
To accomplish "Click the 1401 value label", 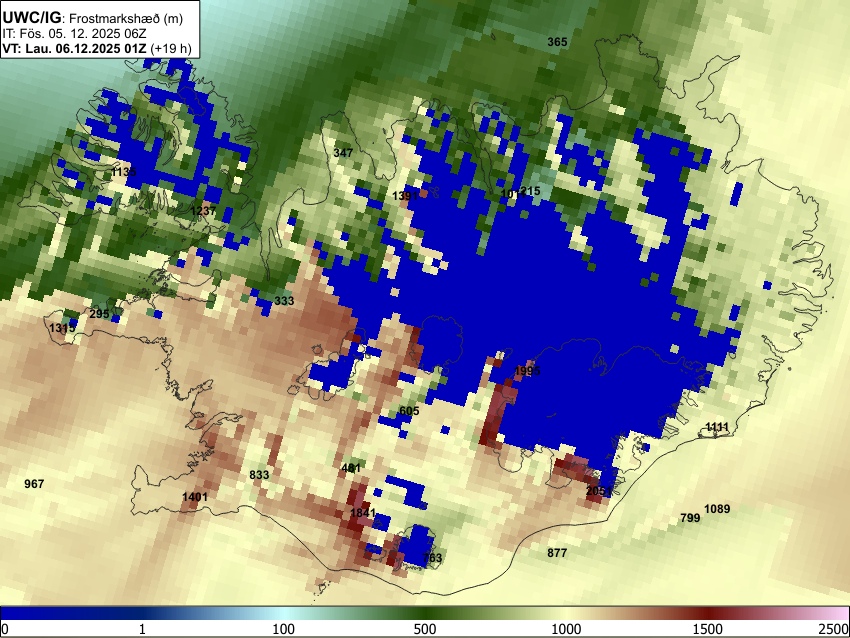I will [195, 497].
